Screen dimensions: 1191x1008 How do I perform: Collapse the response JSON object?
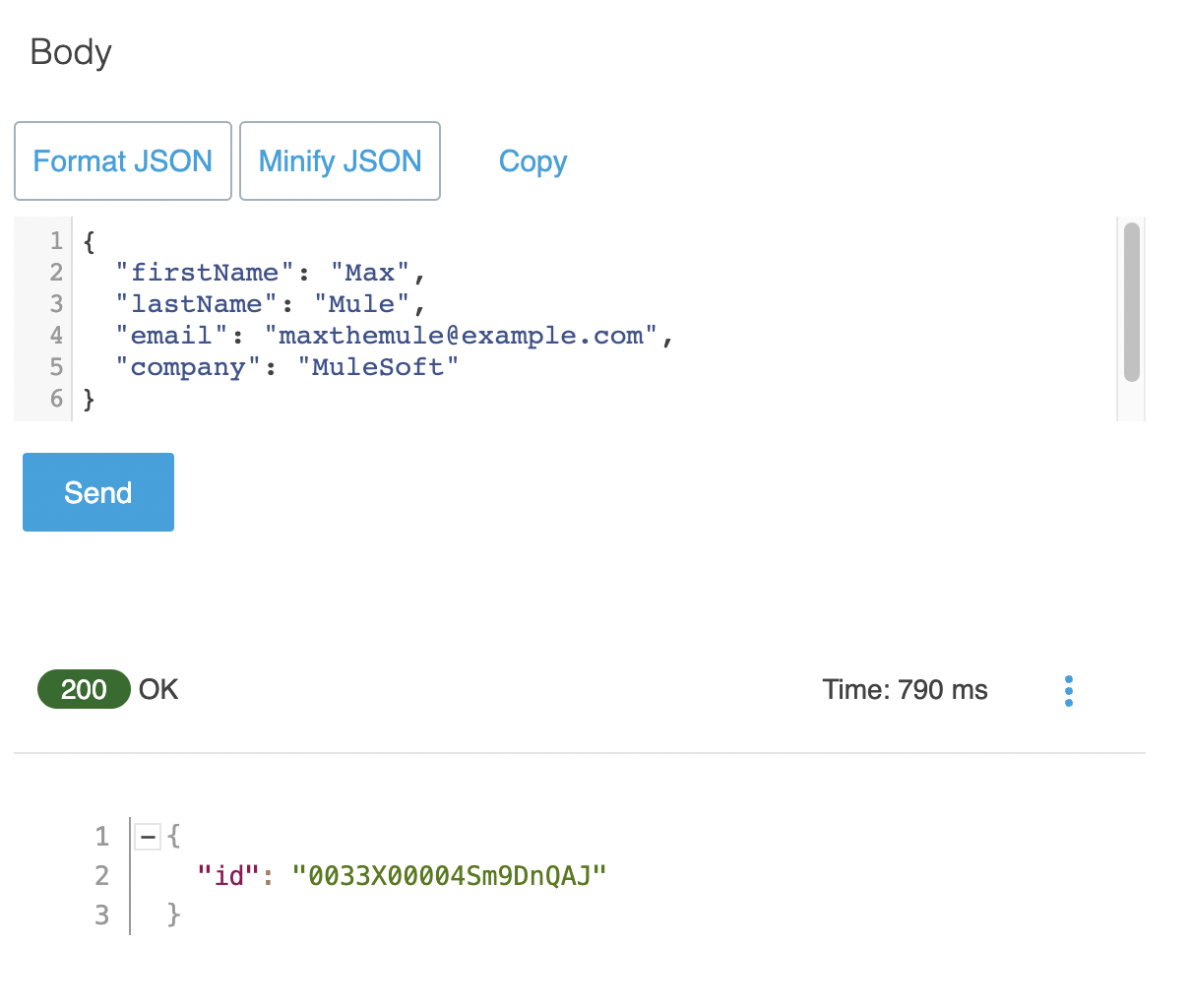click(x=148, y=837)
